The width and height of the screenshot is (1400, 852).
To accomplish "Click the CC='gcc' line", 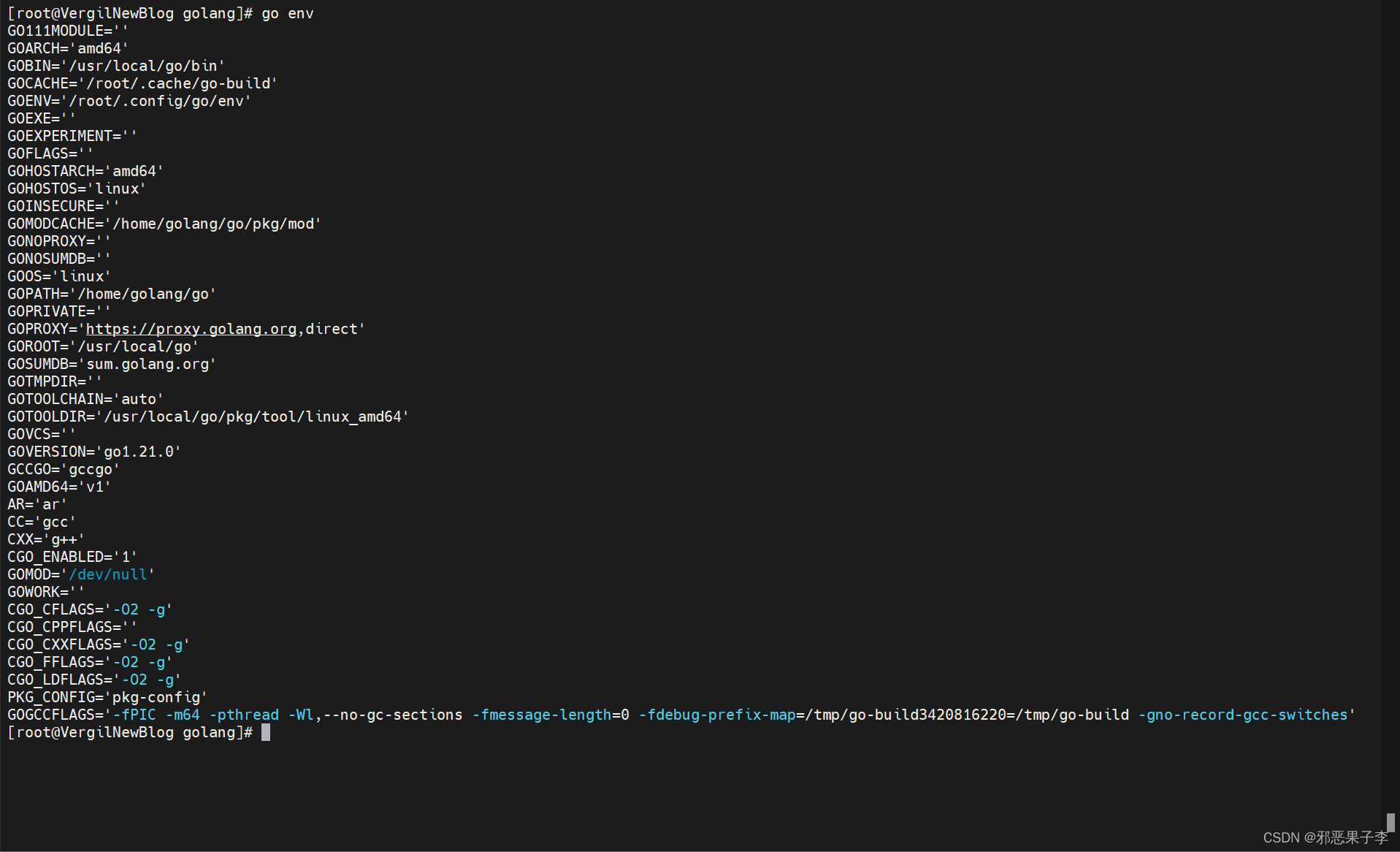I will point(42,522).
